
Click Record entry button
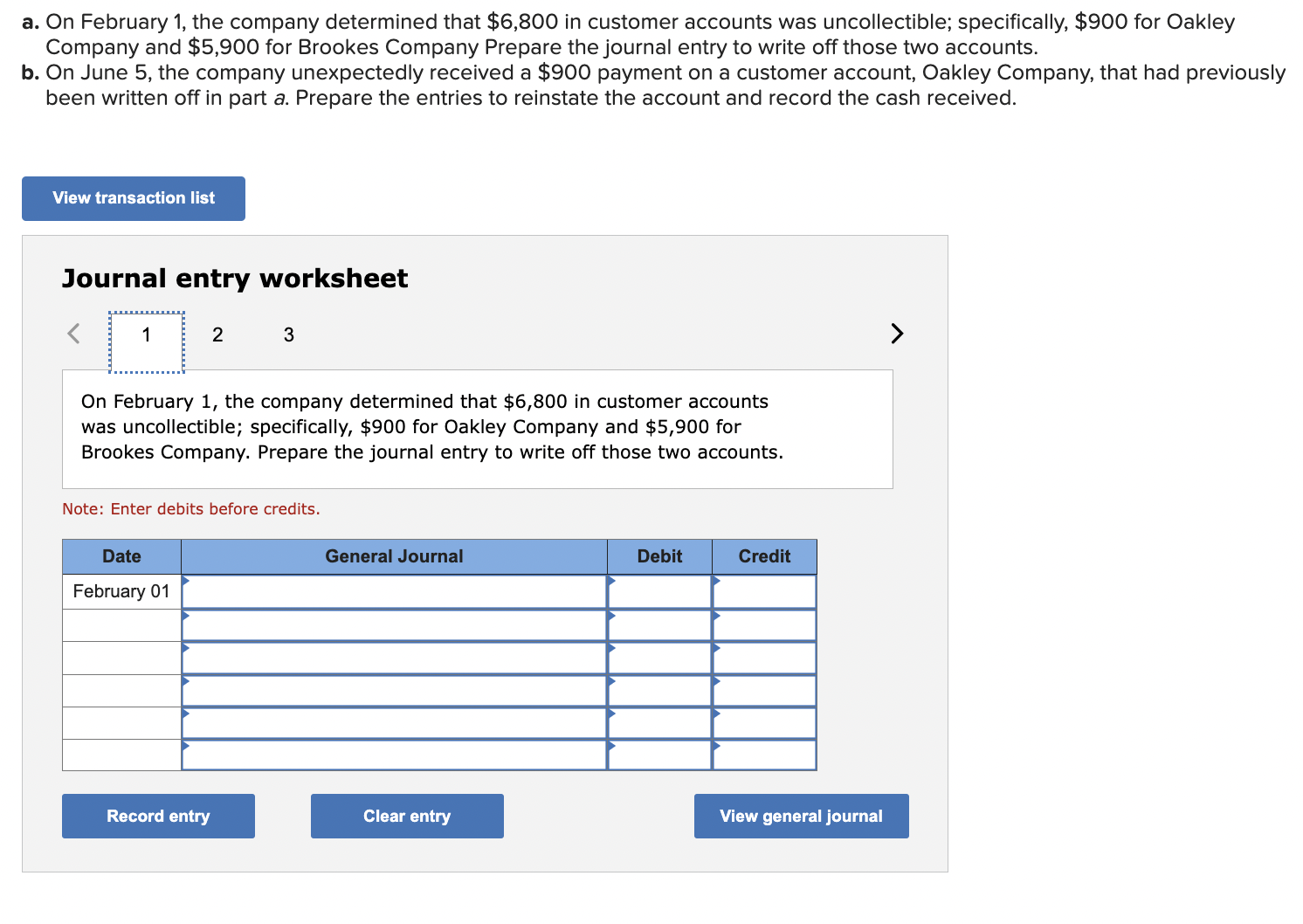[x=158, y=816]
